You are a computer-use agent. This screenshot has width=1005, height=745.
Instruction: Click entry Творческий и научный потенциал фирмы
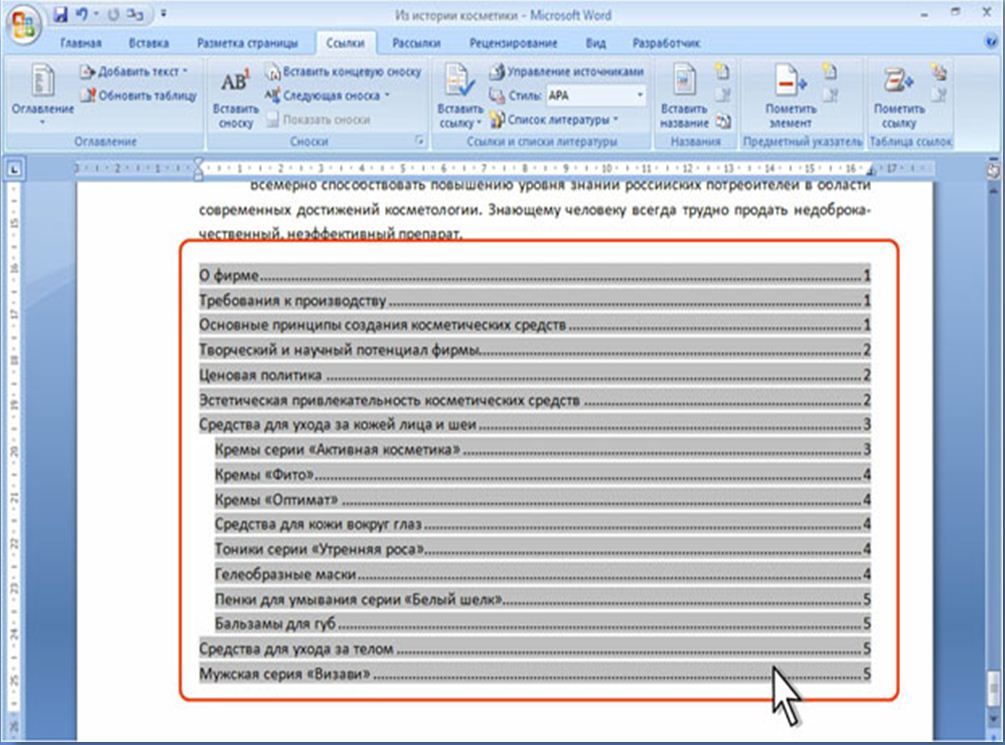(x=535, y=350)
